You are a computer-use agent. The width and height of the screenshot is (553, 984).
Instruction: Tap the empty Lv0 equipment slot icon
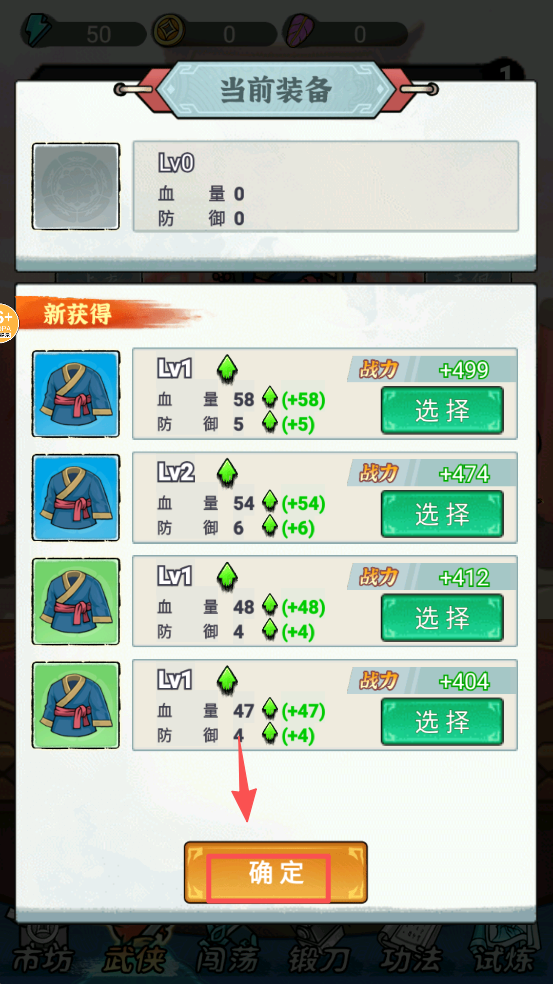tap(76, 186)
